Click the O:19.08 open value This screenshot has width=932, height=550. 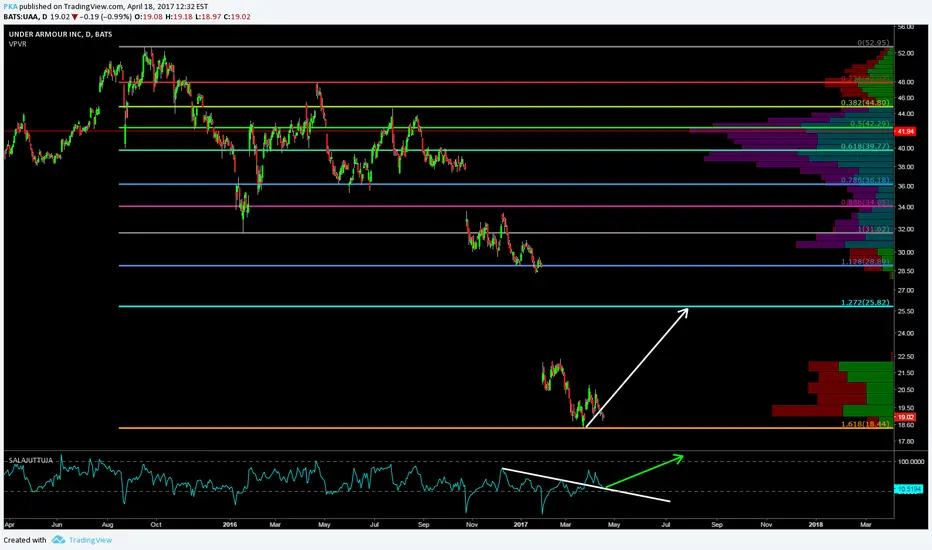pos(149,17)
